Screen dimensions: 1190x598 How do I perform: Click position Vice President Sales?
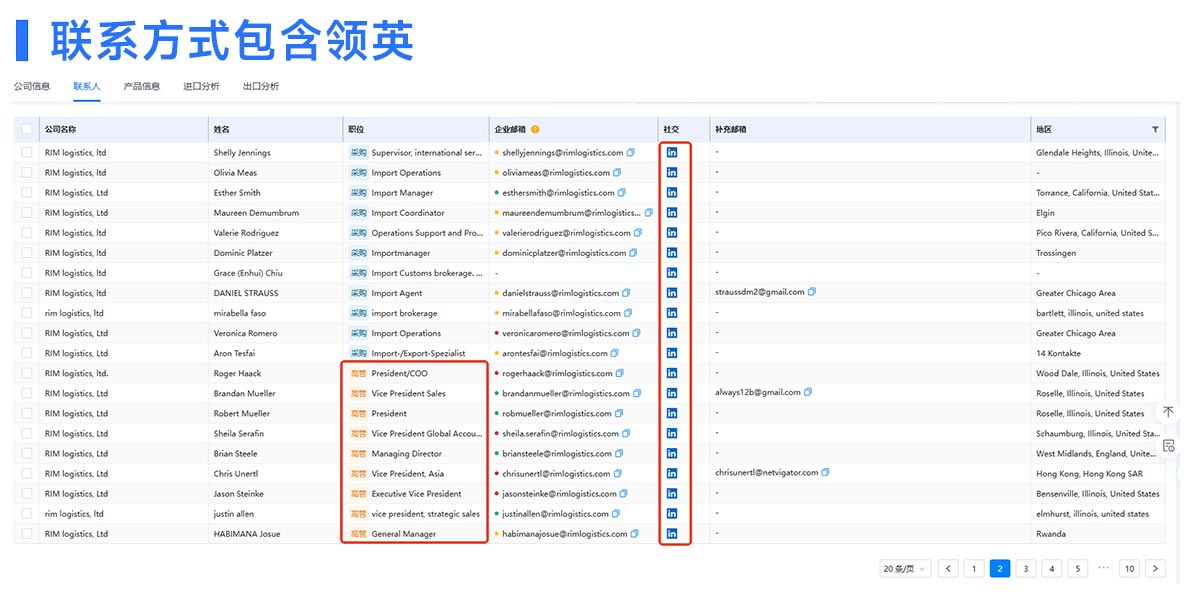click(x=408, y=393)
